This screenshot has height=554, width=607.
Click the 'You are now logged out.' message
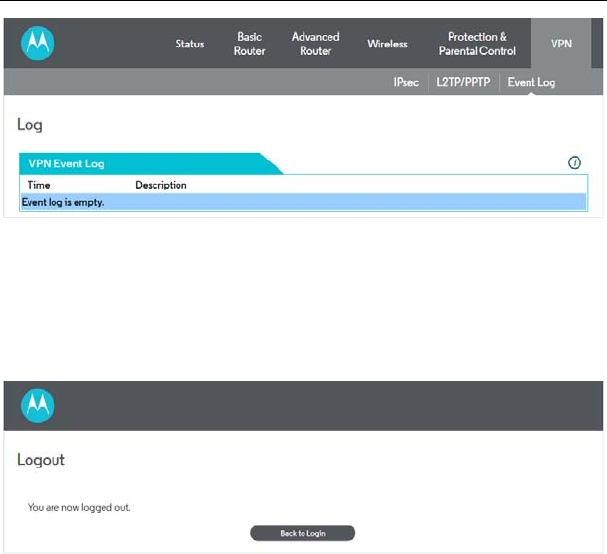(x=79, y=508)
